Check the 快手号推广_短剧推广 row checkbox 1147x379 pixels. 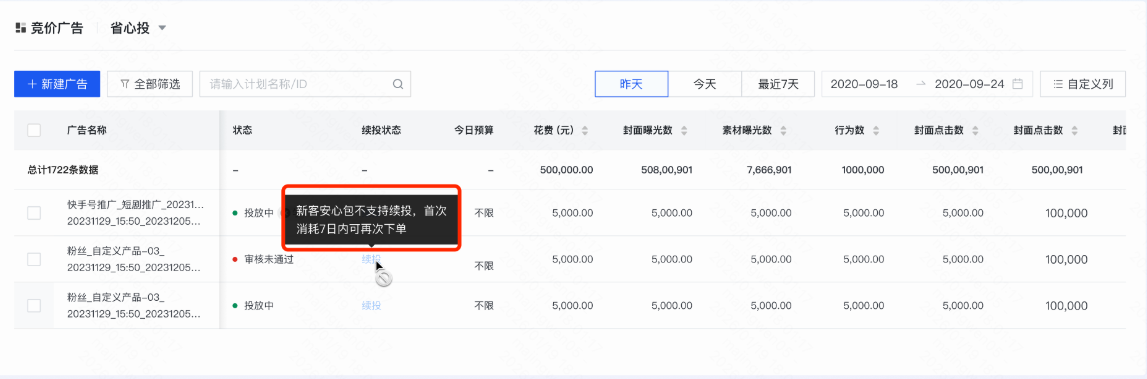[34, 213]
